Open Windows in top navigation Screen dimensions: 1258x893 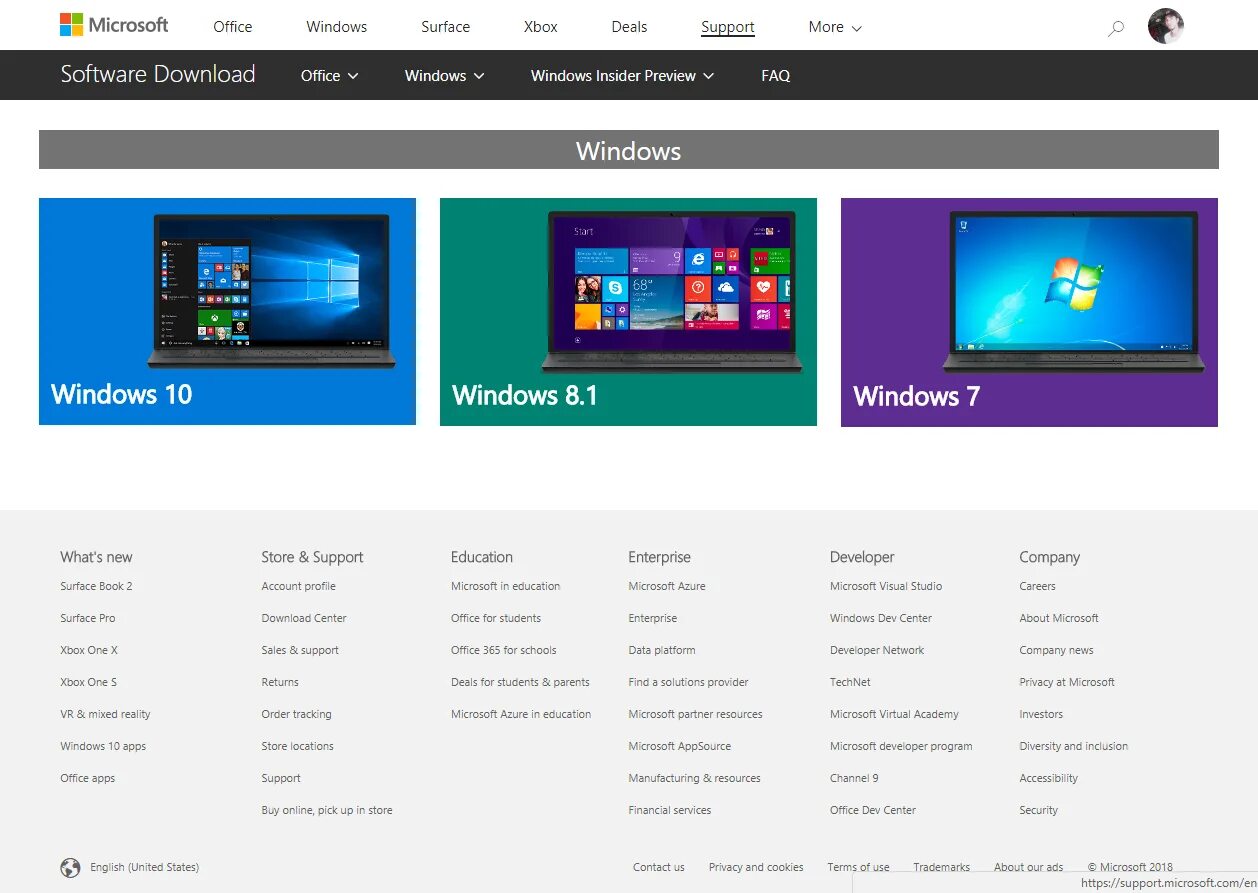337,27
